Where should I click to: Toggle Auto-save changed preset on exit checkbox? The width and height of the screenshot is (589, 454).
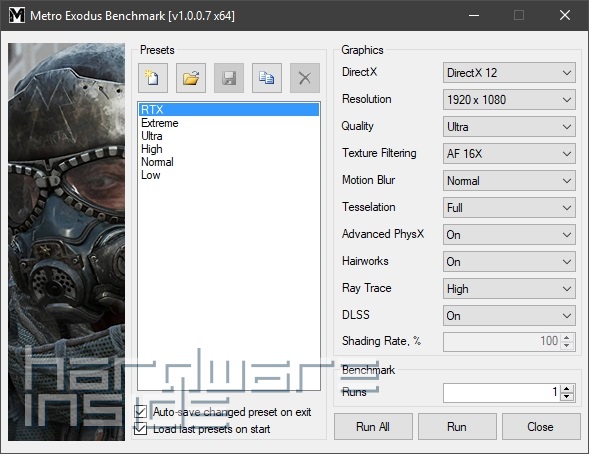[140, 412]
